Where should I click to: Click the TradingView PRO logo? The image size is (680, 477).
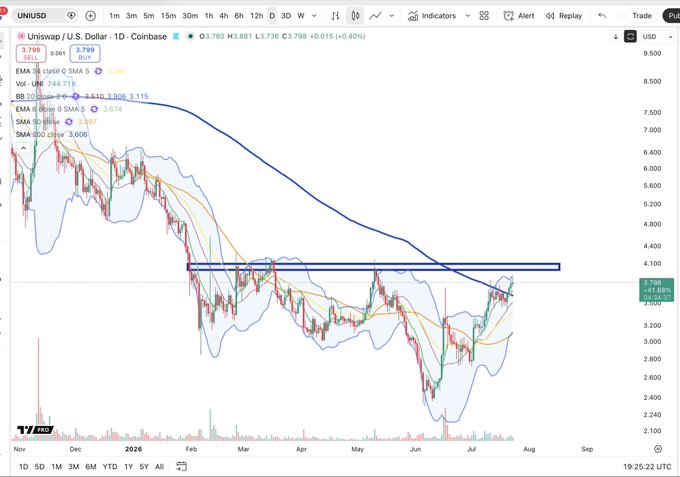pos(35,430)
